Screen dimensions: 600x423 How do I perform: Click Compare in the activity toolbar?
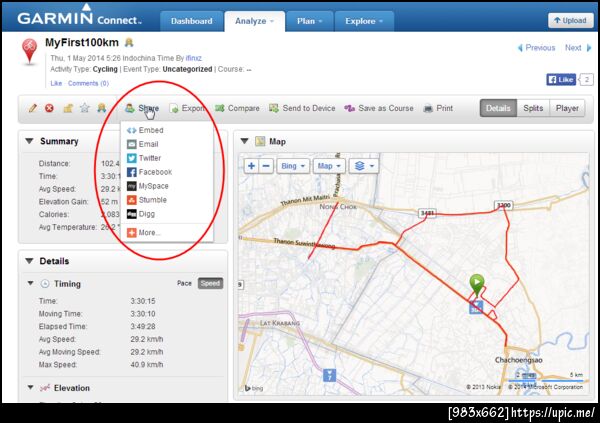click(x=237, y=108)
